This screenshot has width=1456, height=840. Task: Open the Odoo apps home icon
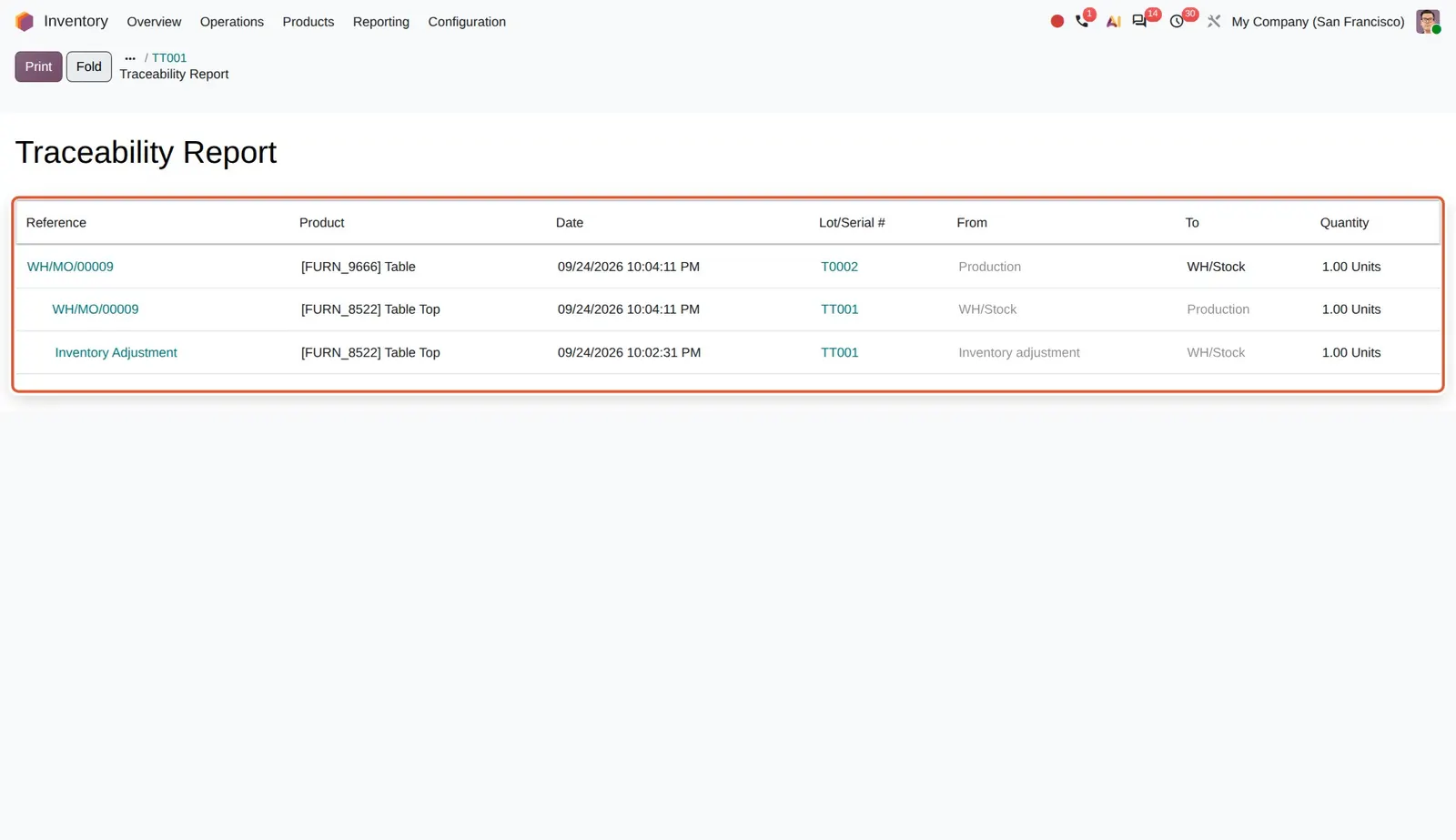pos(25,21)
